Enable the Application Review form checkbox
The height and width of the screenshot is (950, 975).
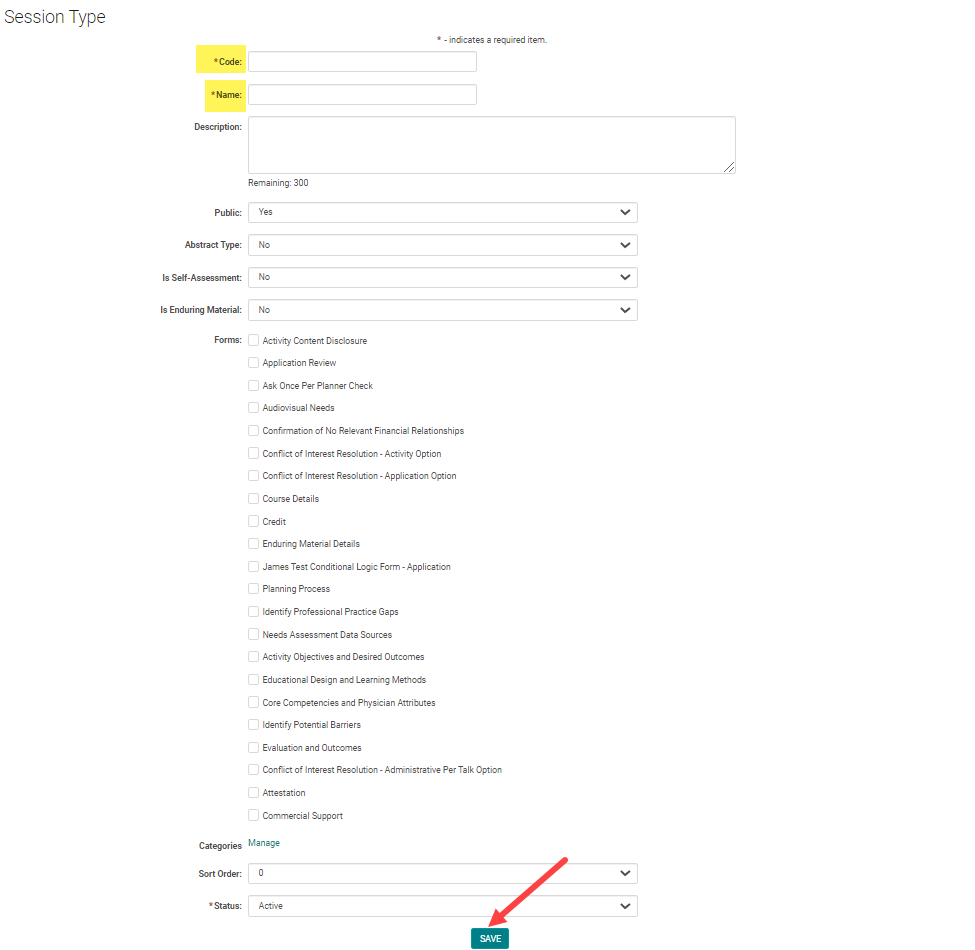[x=254, y=363]
